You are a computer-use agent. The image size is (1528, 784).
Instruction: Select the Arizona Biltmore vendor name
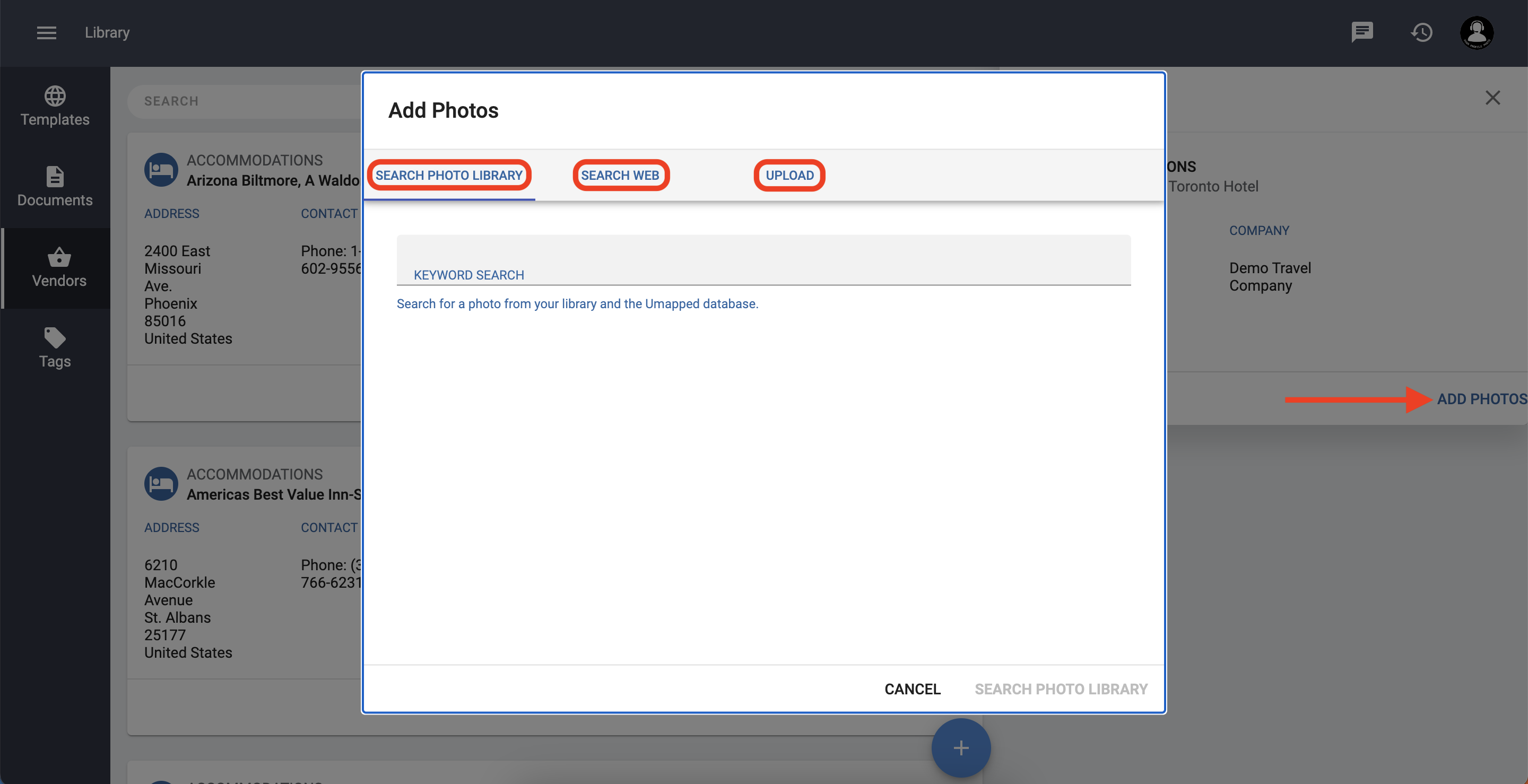(x=273, y=180)
